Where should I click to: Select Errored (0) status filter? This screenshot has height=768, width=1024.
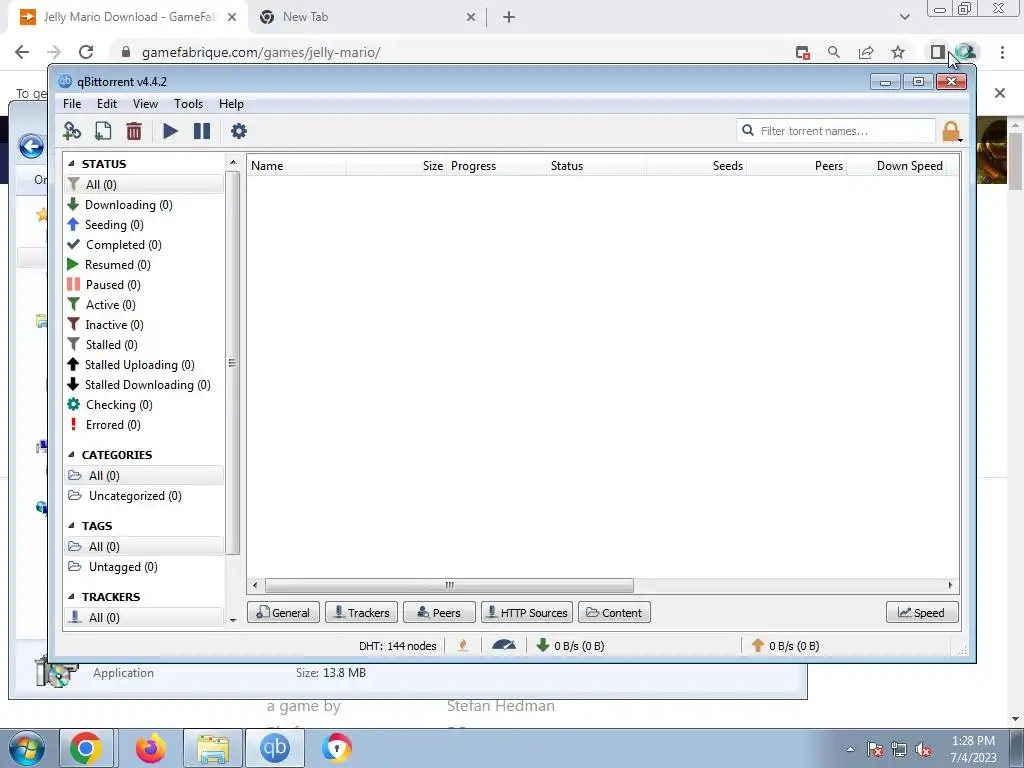[x=144, y=425]
